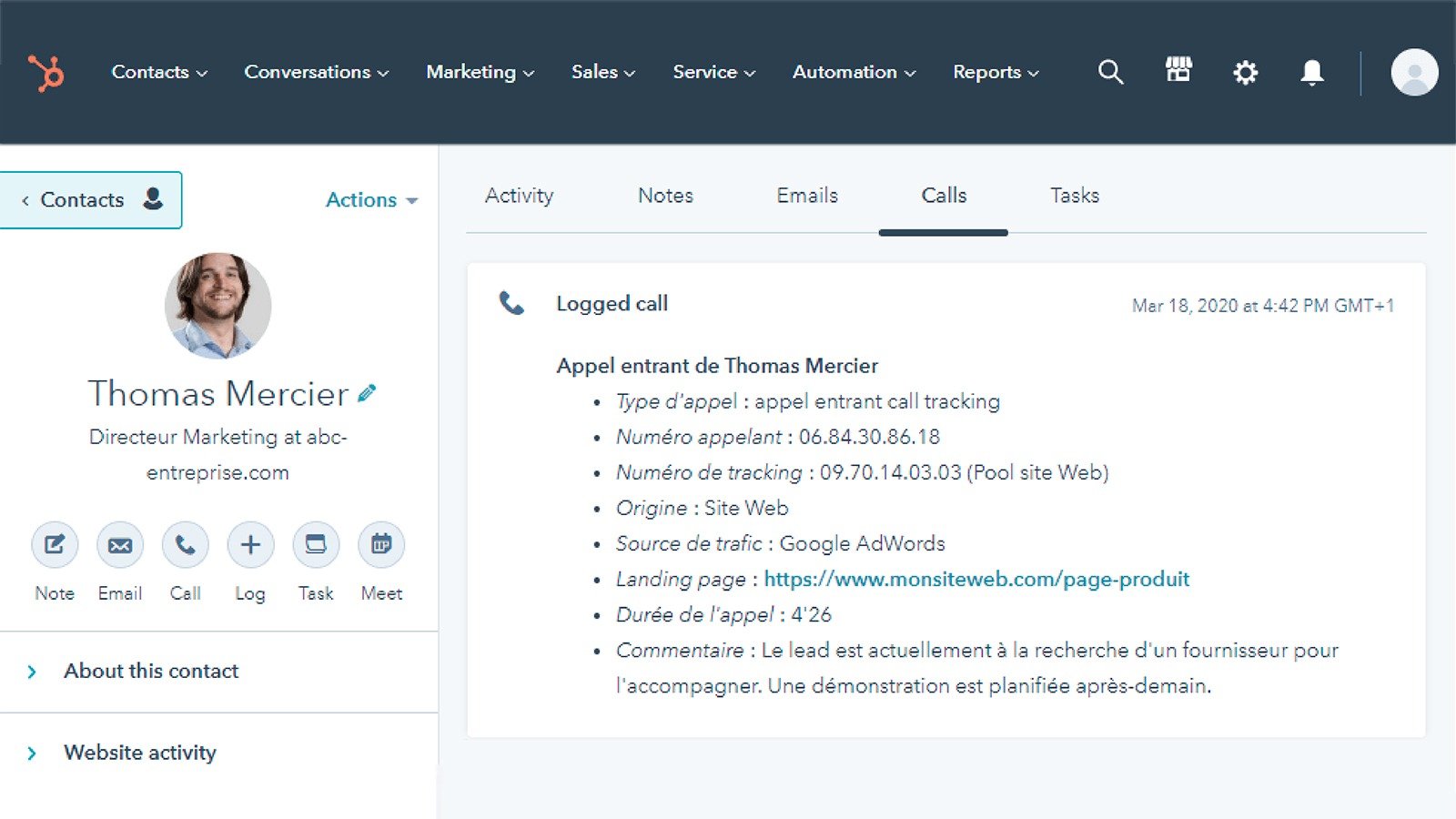
Task: Open the Marketplace icon in navbar
Action: coord(1178,70)
